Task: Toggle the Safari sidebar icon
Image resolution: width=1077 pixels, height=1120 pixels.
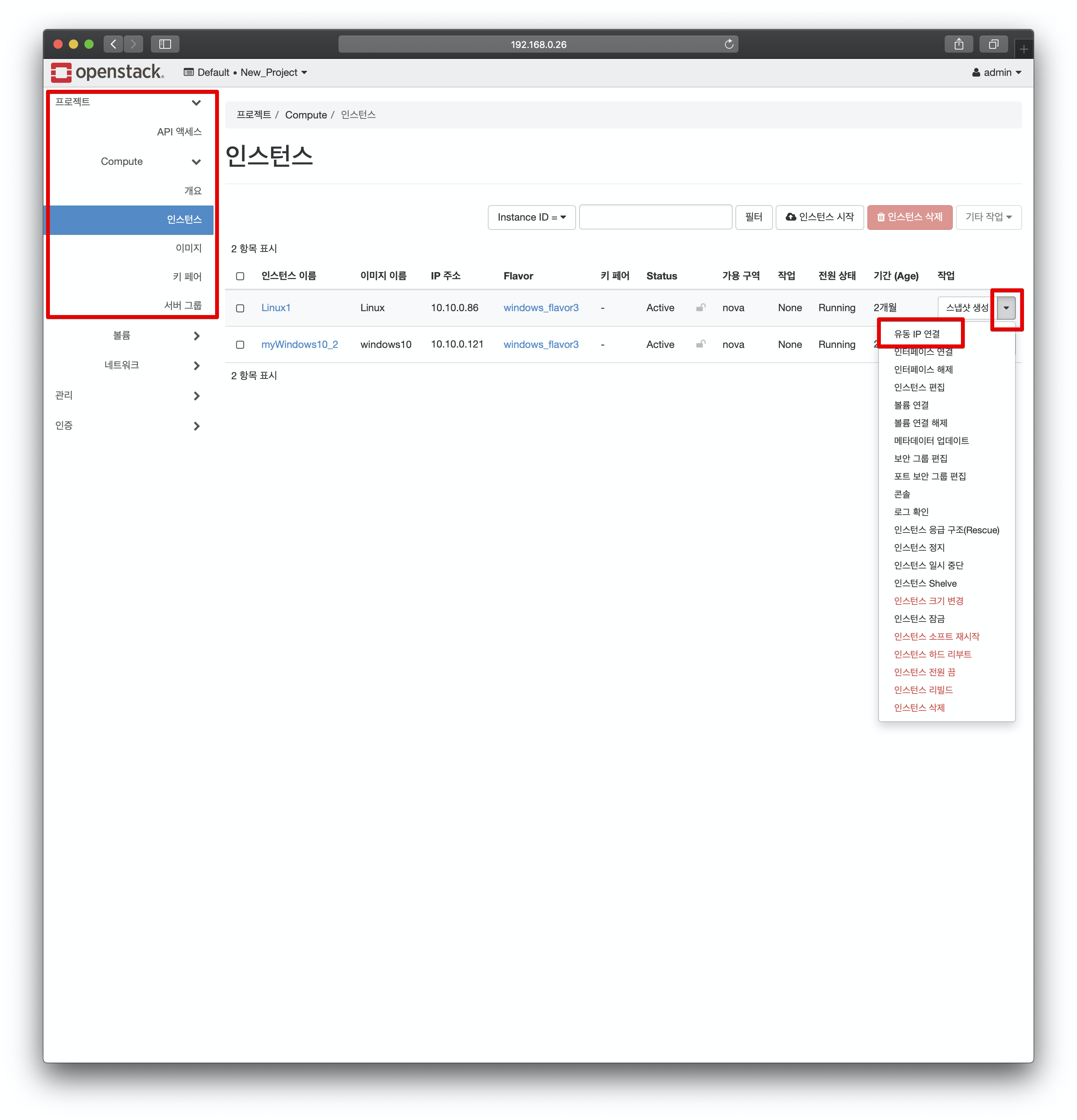Action: point(165,44)
